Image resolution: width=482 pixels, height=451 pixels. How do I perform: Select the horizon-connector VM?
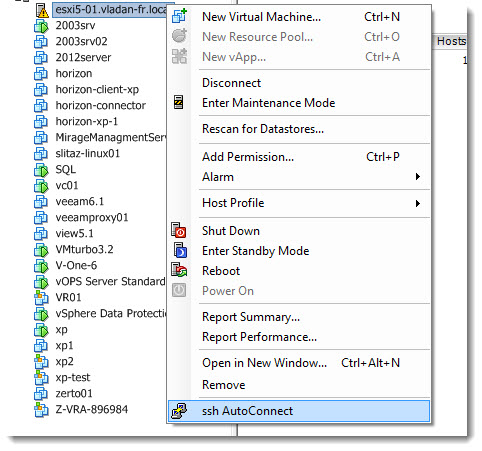click(x=100, y=105)
